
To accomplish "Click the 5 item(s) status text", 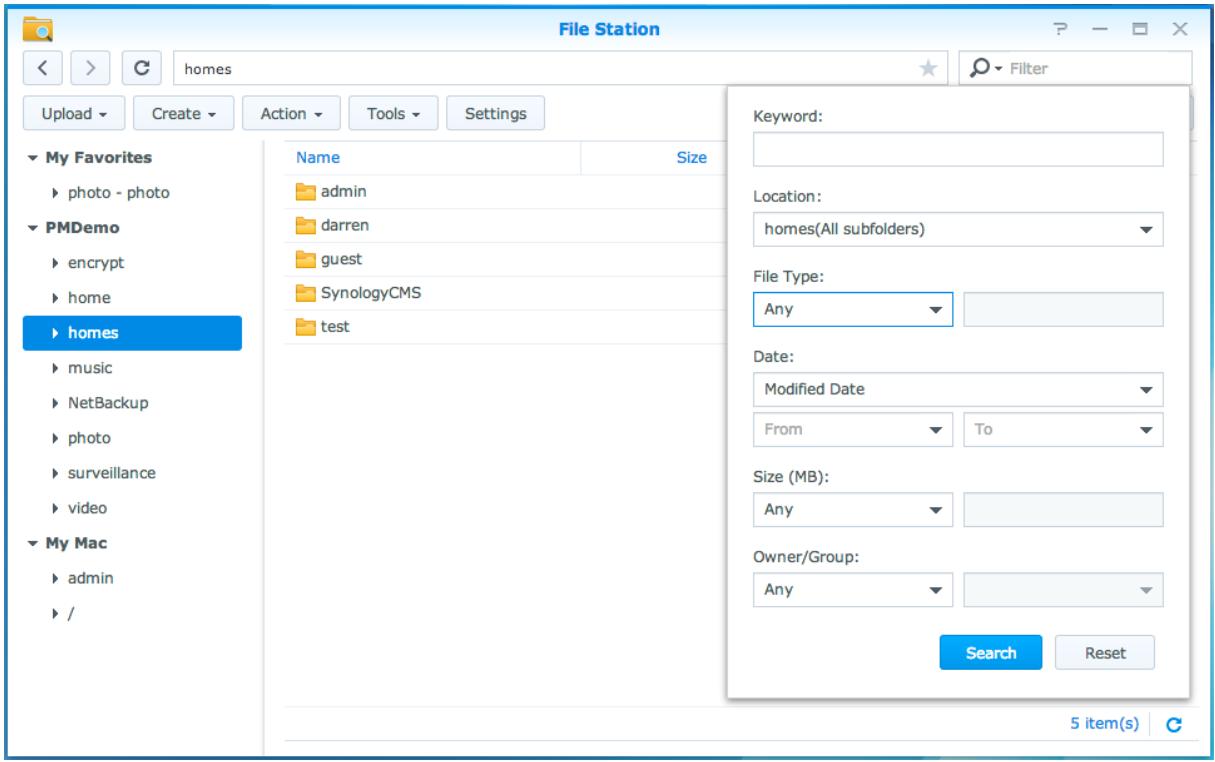I will (x=1105, y=726).
